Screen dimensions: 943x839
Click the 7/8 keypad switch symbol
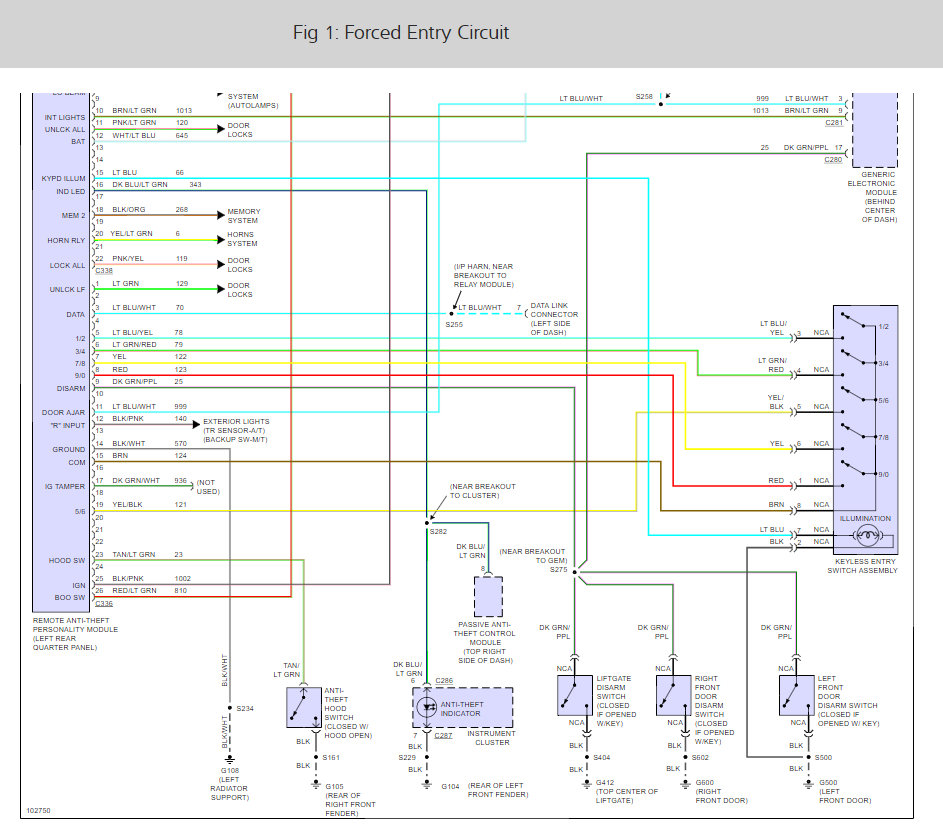pyautogui.click(x=858, y=432)
